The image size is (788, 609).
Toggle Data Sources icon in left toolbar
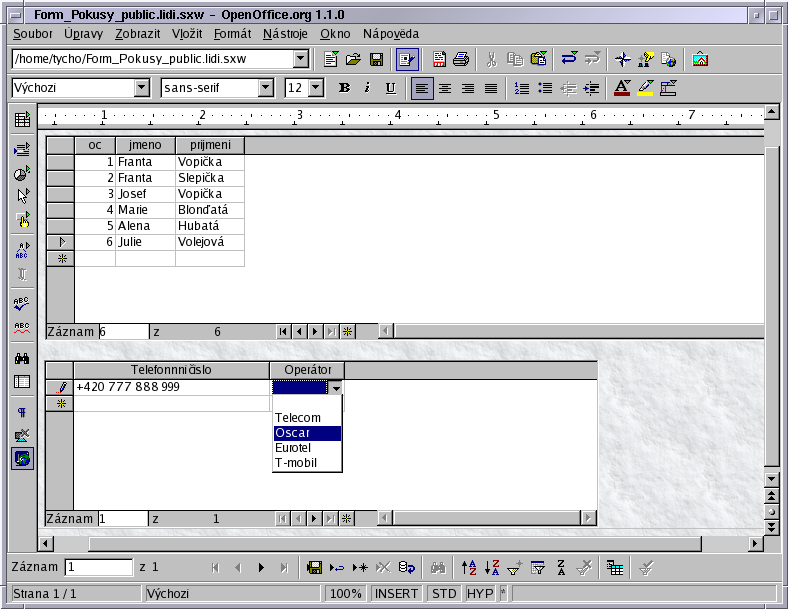[x=22, y=382]
